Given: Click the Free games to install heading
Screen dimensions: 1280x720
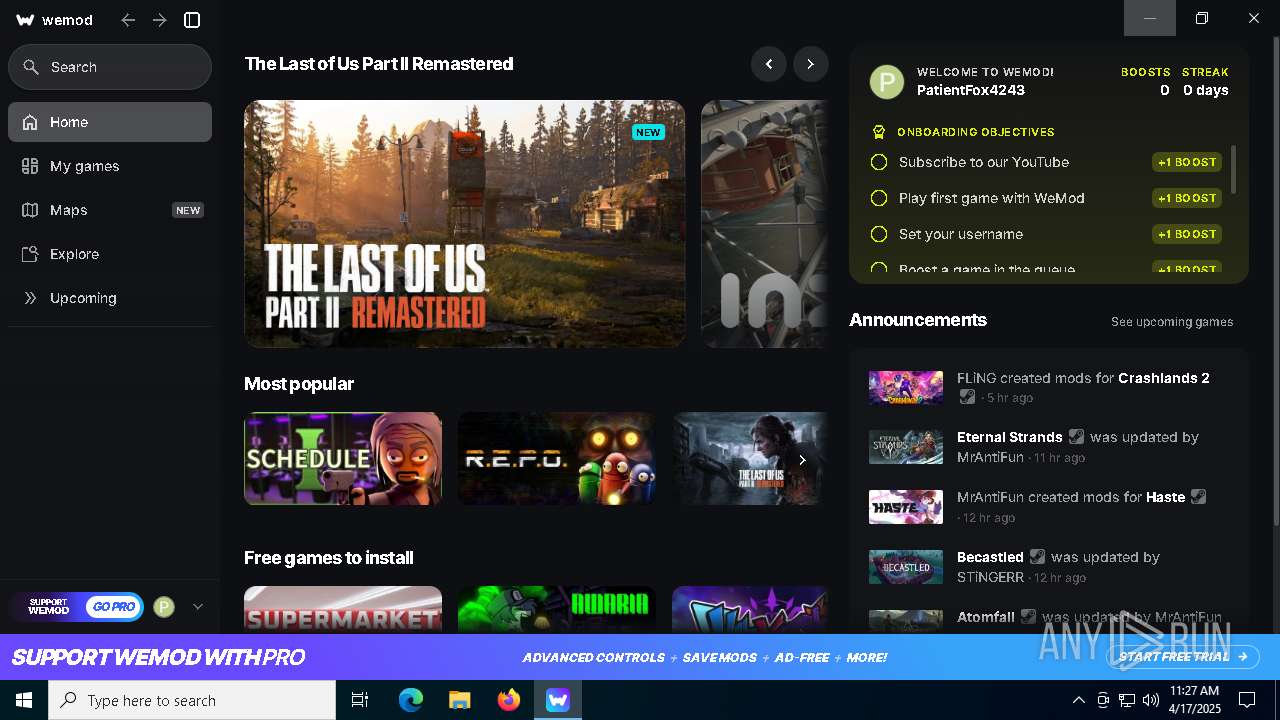Looking at the screenshot, I should 329,558.
